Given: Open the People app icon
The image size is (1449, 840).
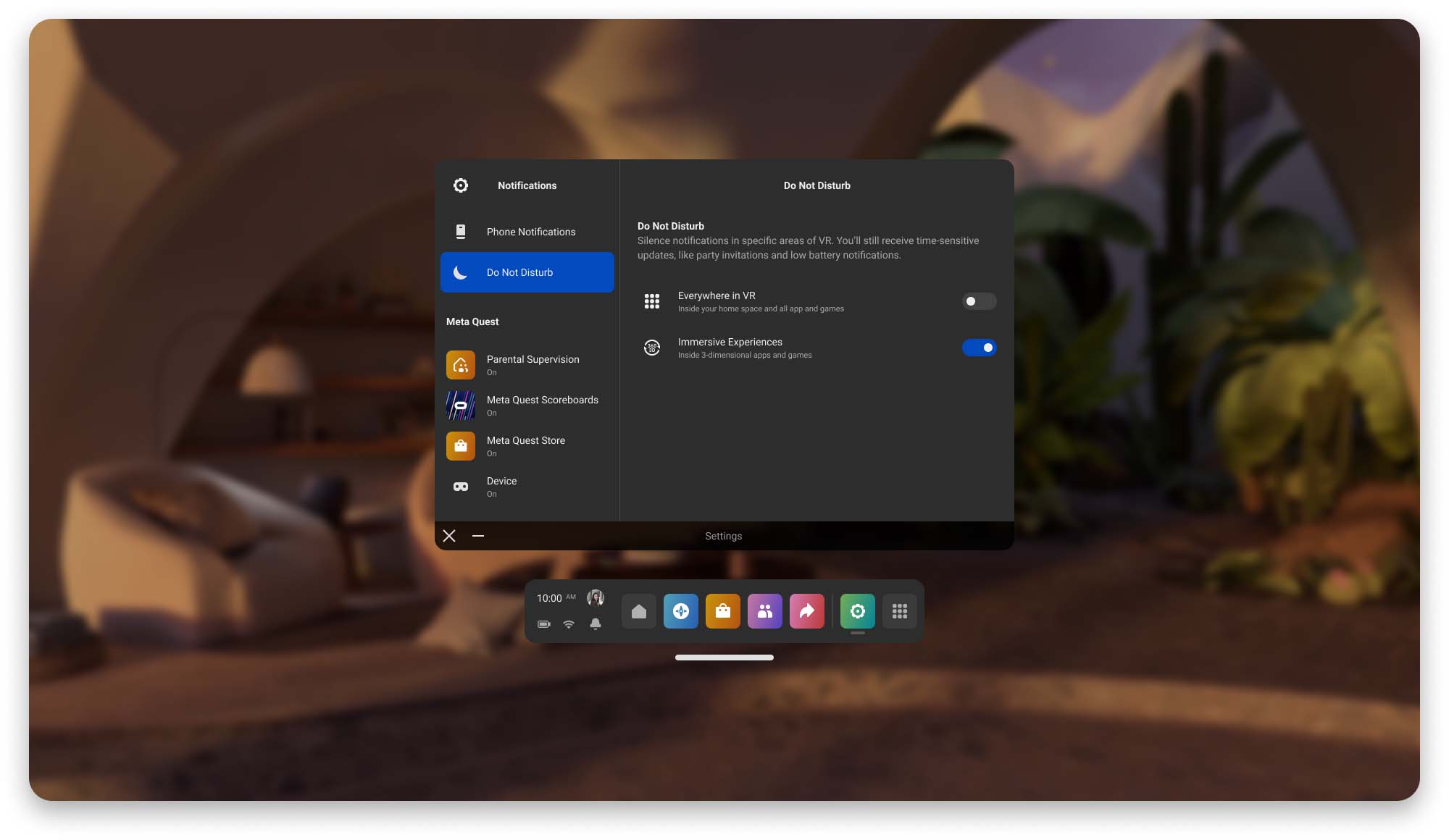Looking at the screenshot, I should pos(765,611).
